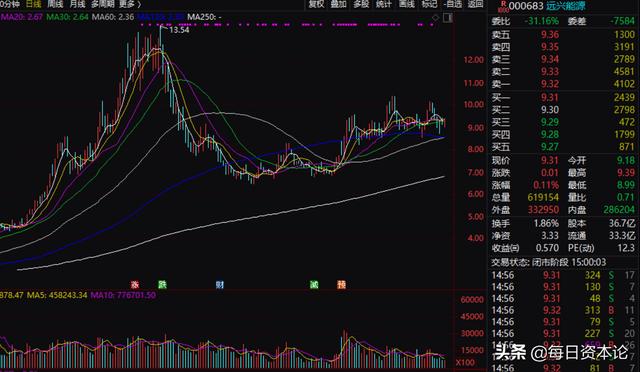
Task: Click the 13.54 high price flag
Action: 179,30
